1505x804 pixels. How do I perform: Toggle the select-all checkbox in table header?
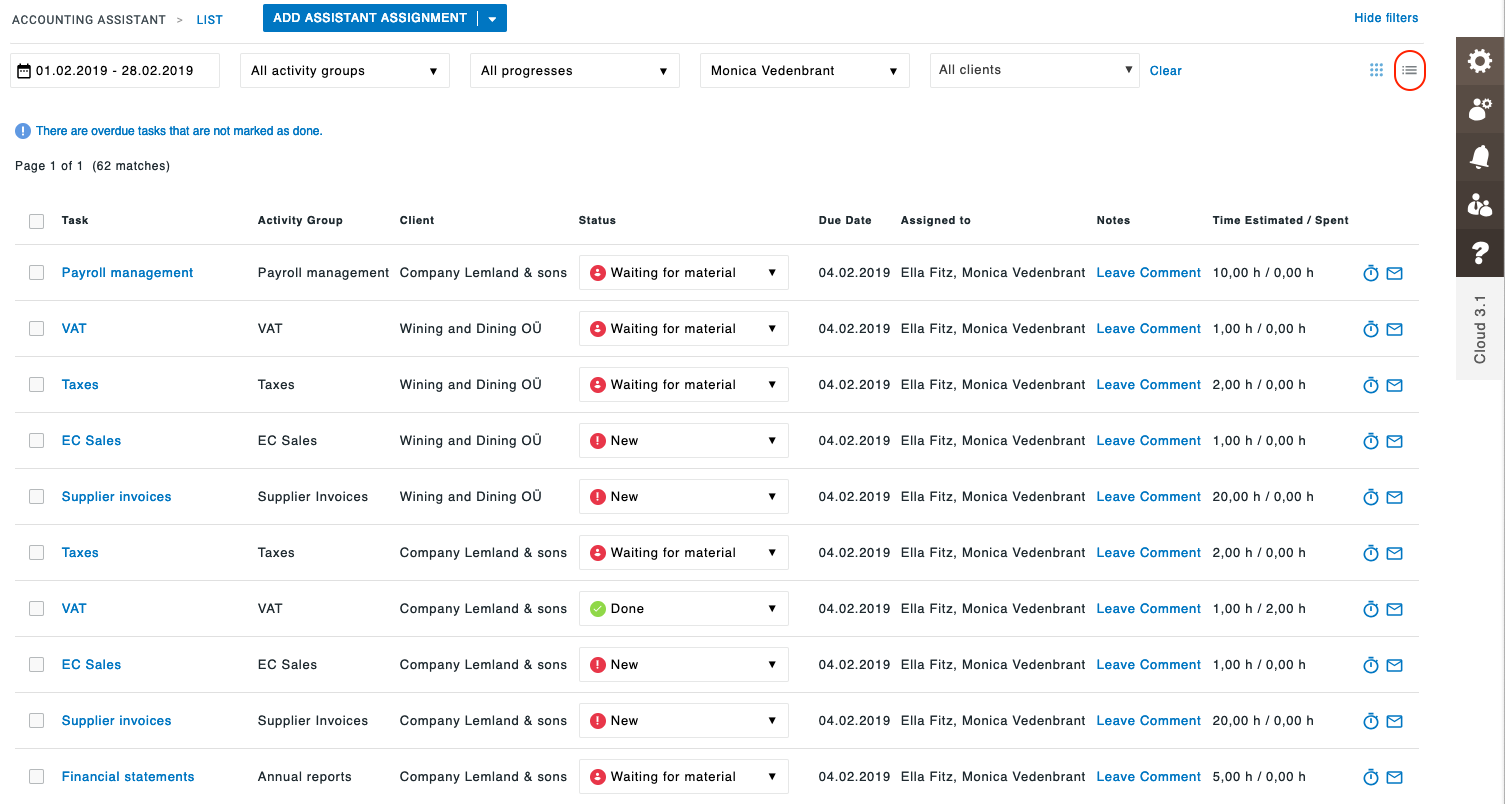[x=36, y=221]
